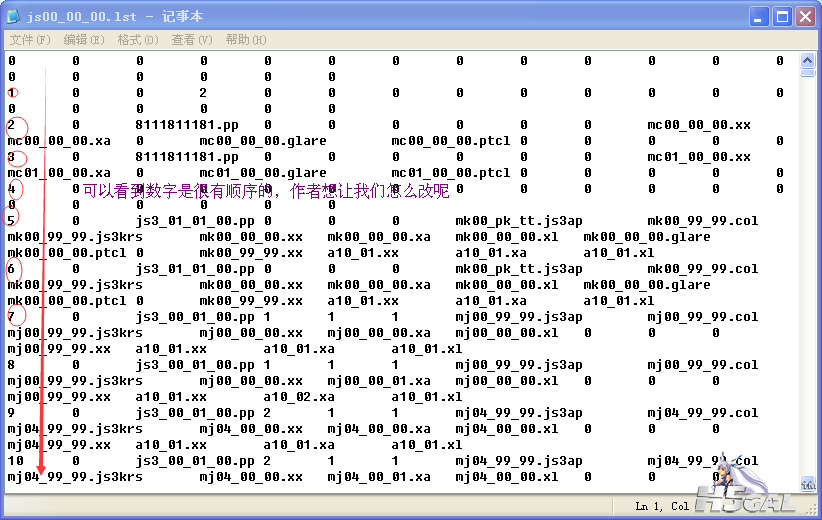Click on mc01_00_00.ptcl text
The width and height of the screenshot is (822, 520).
click(x=451, y=173)
